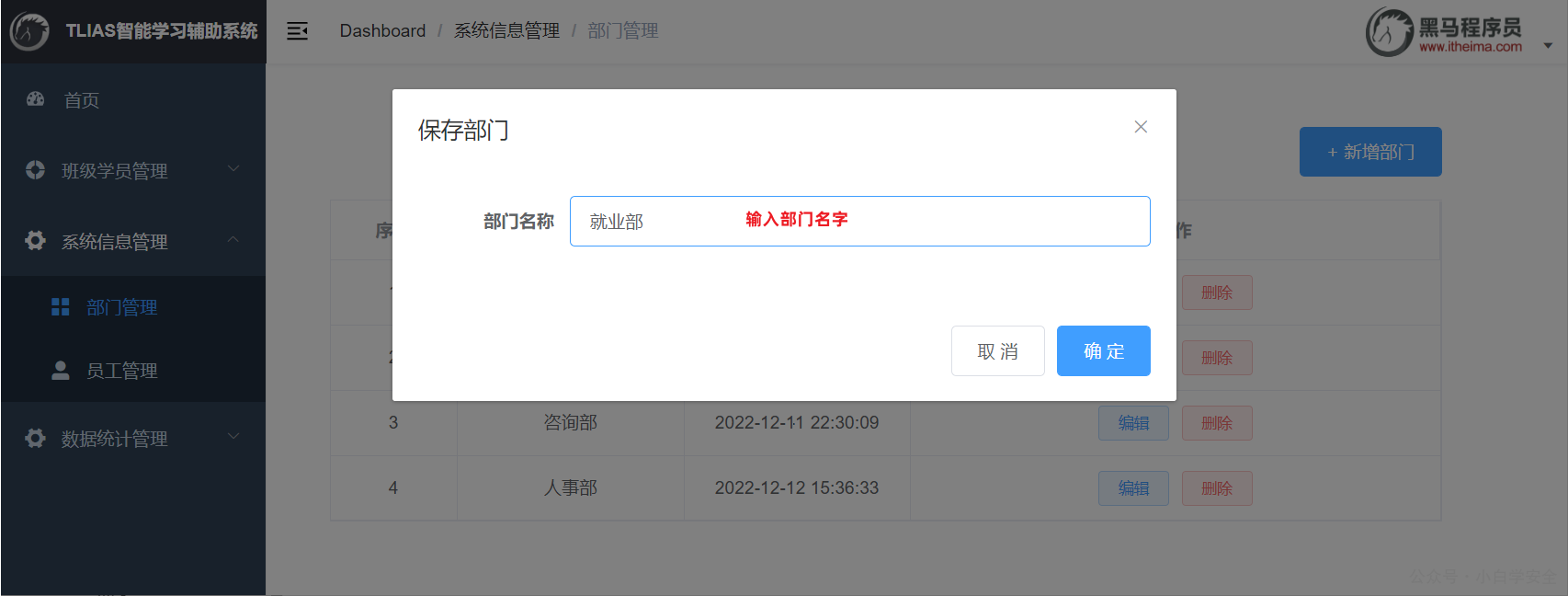Image resolution: width=1568 pixels, height=596 pixels.
Task: Cancel the dialog with 取消 button
Action: pyautogui.click(x=998, y=351)
